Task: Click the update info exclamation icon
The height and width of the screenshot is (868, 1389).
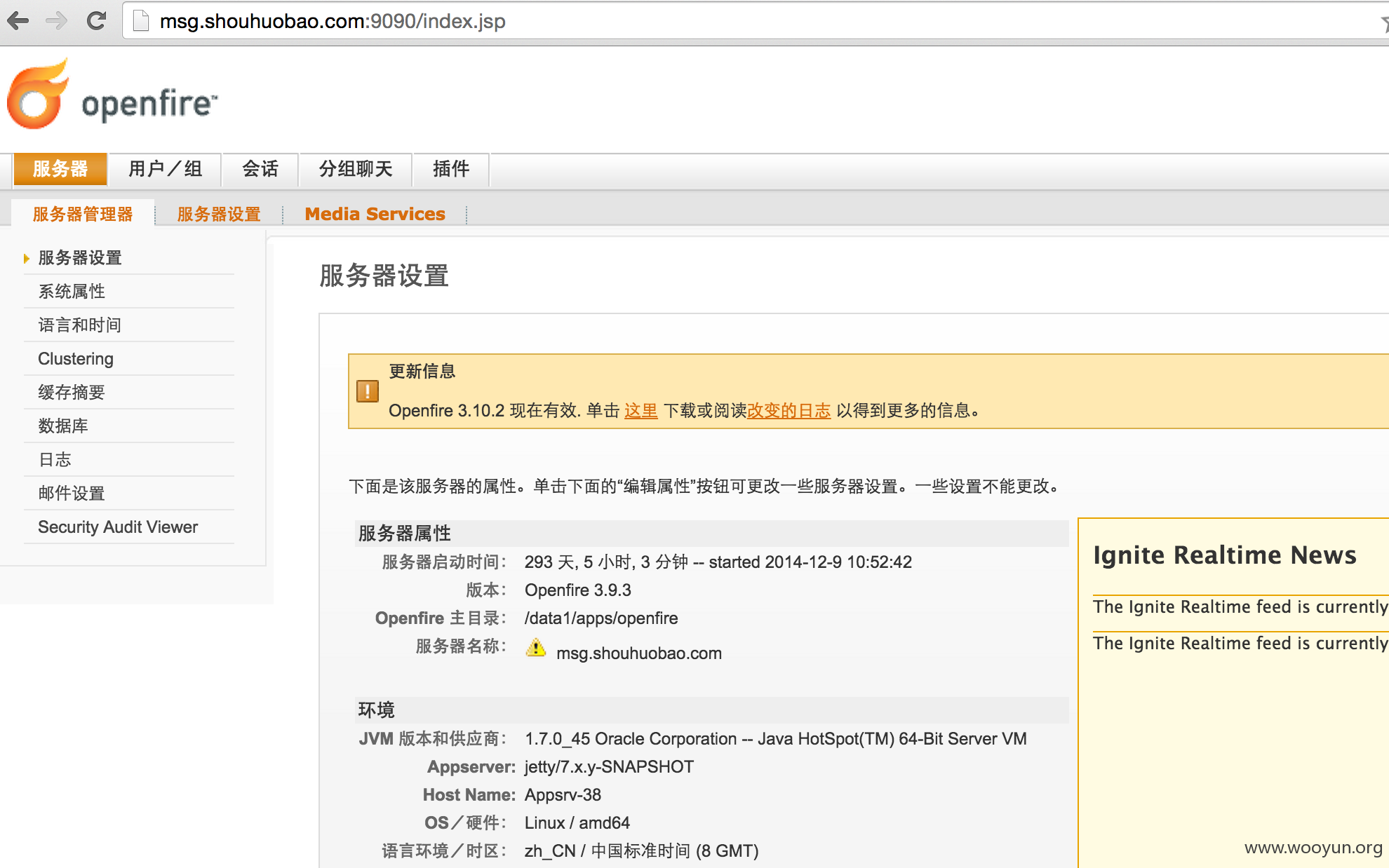Action: tap(368, 391)
